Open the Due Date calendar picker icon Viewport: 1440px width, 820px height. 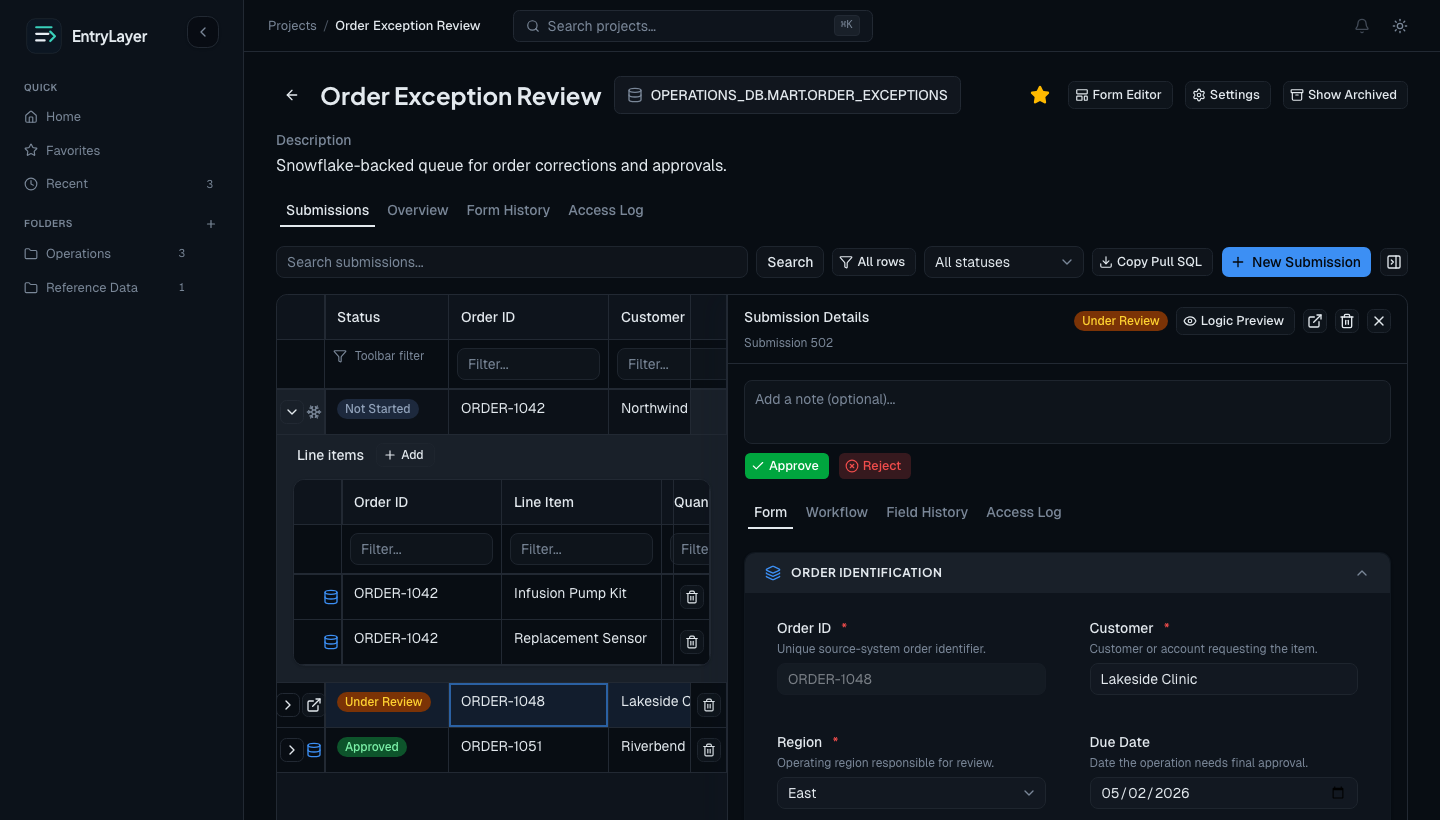coord(1338,793)
